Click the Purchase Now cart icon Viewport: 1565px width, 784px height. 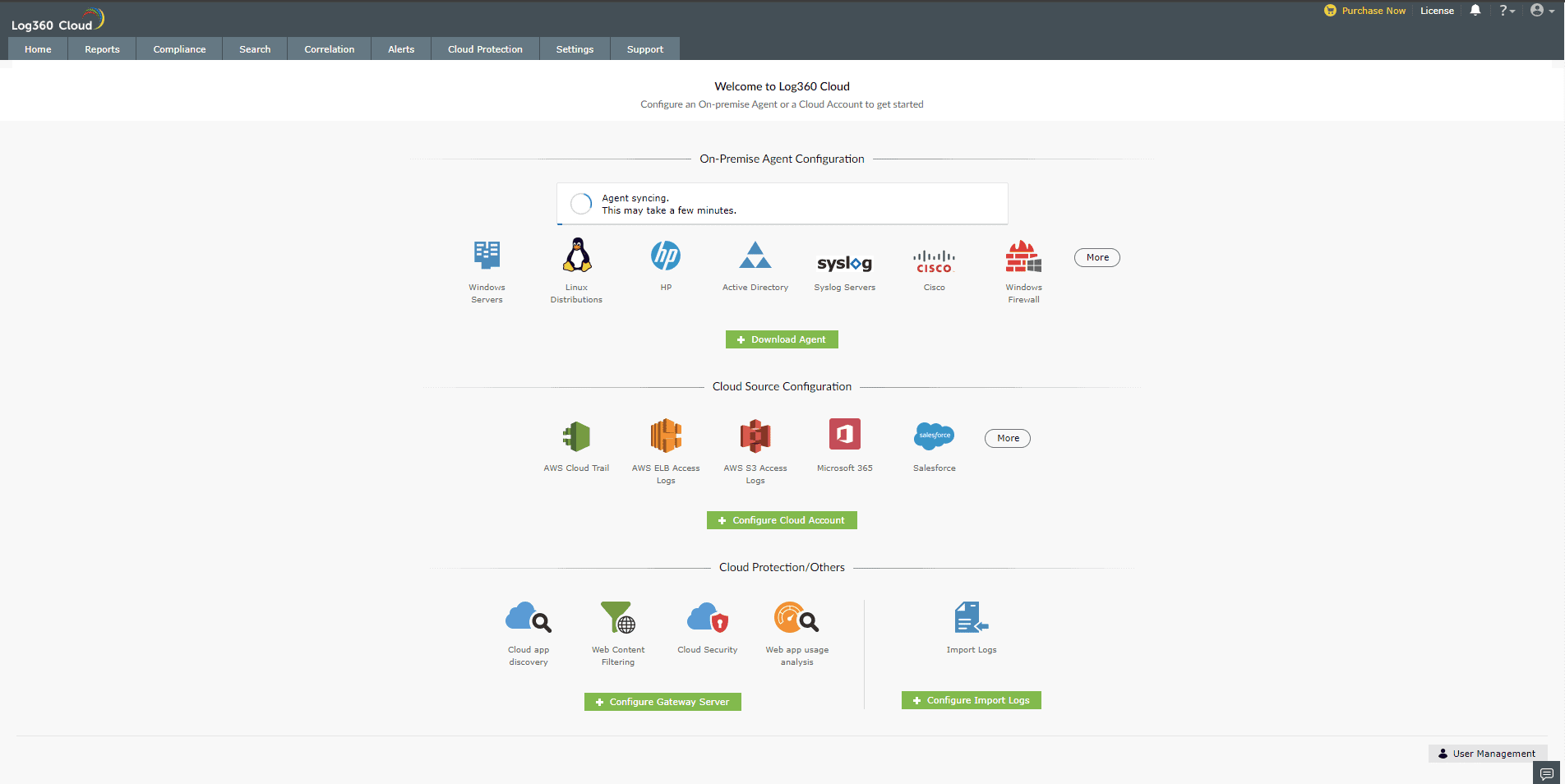[1330, 11]
